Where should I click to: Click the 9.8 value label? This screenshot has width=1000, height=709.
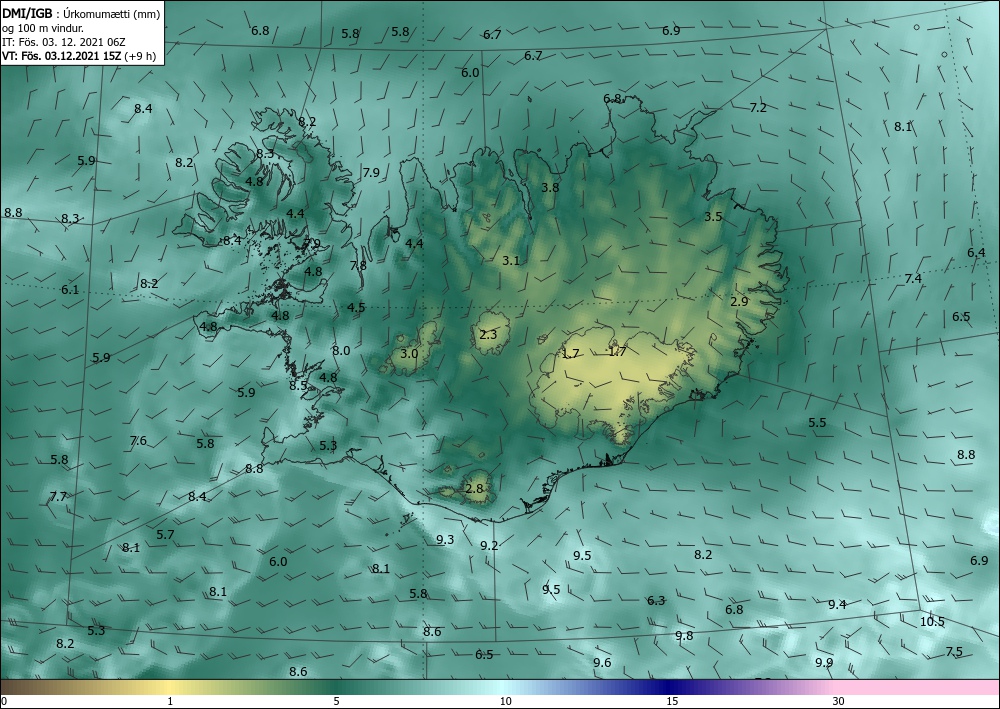684,635
